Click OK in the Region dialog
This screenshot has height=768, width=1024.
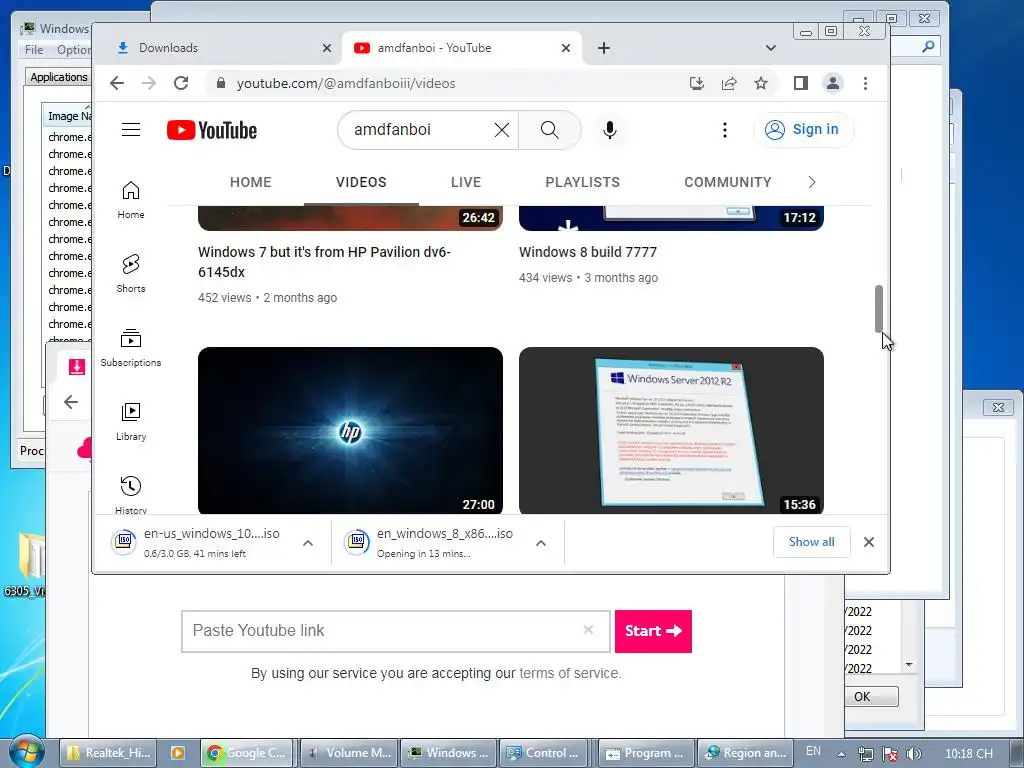click(x=871, y=696)
